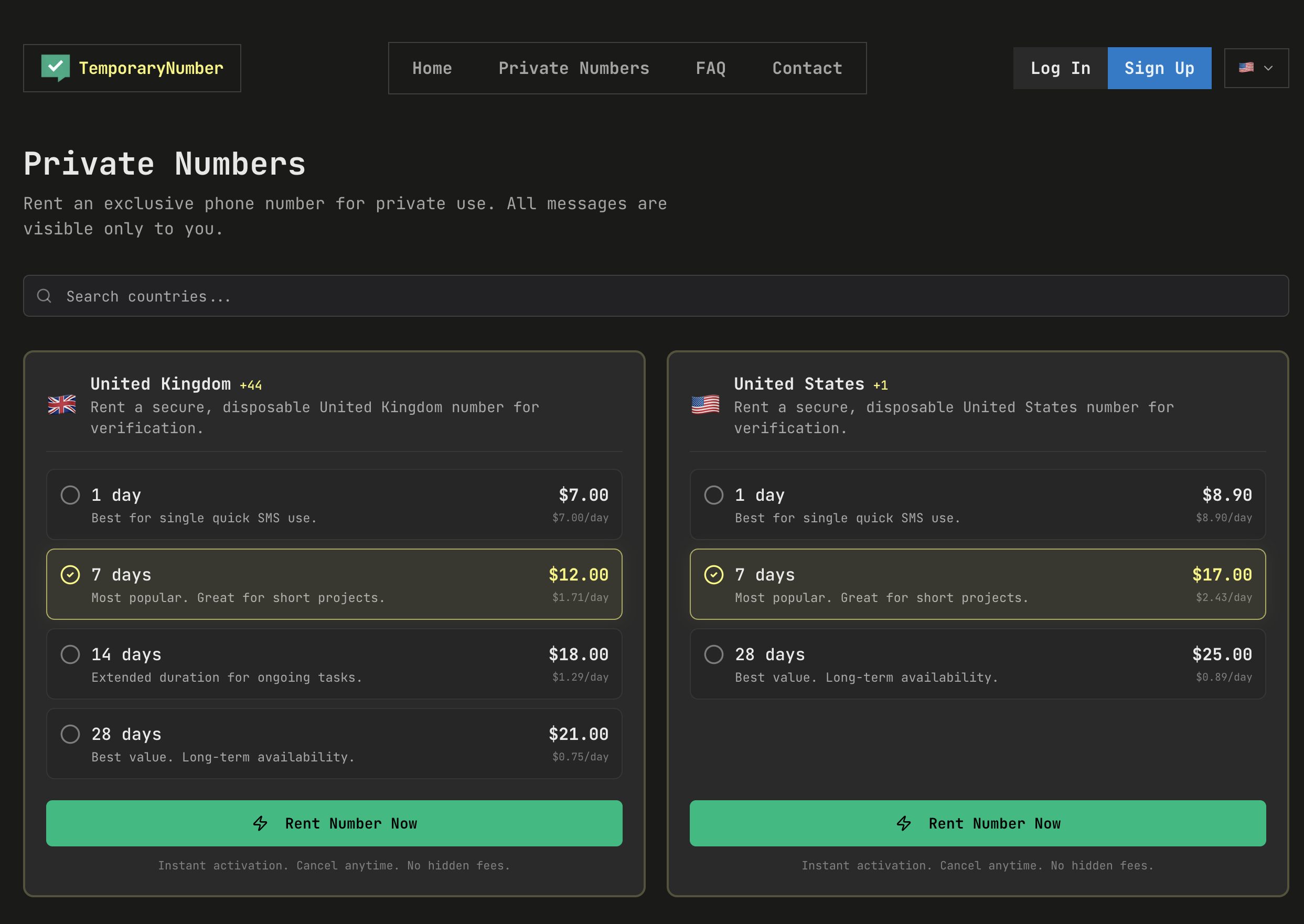Go to the Contact menu item

click(x=807, y=68)
